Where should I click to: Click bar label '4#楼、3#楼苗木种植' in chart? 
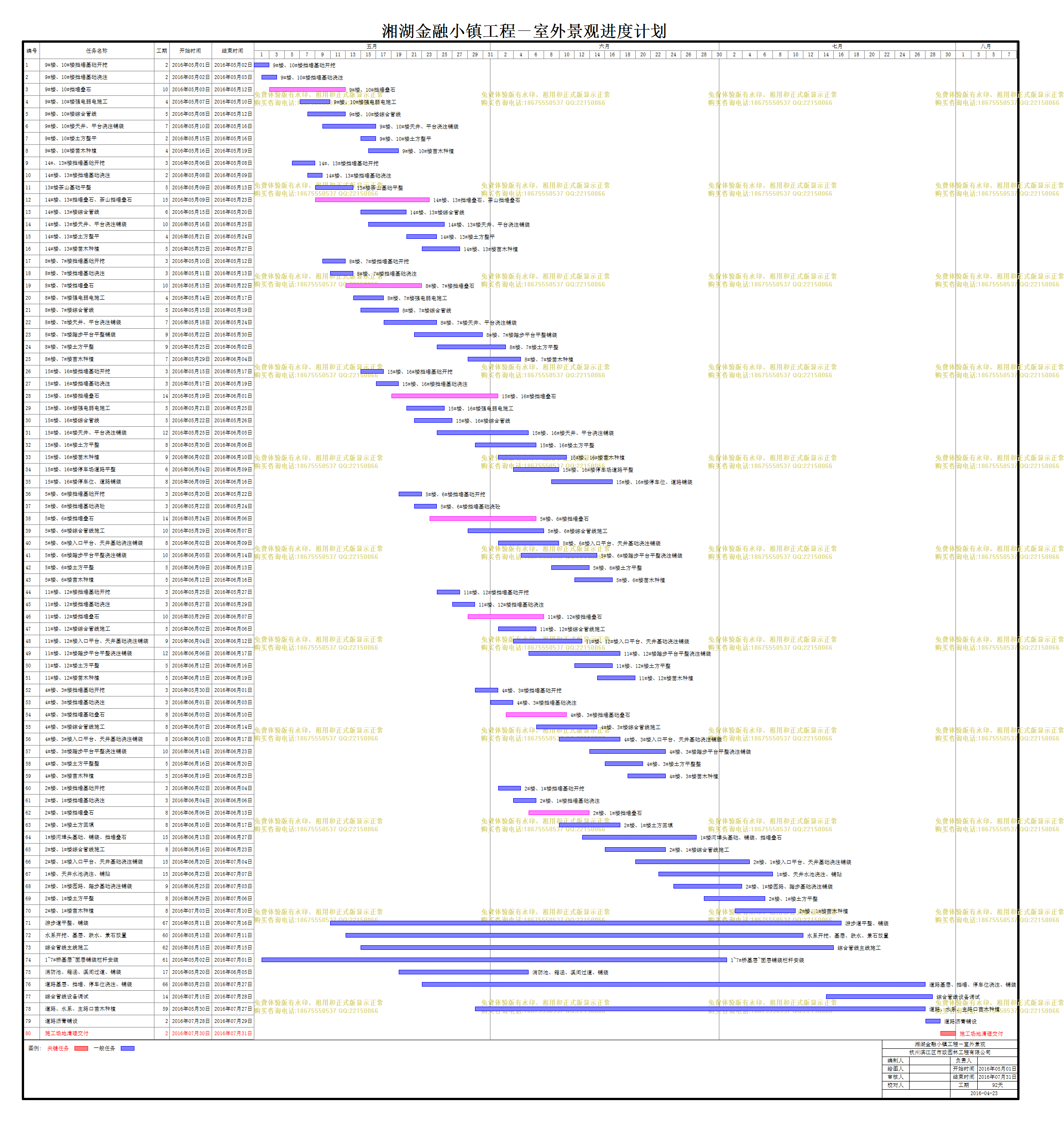click(693, 776)
